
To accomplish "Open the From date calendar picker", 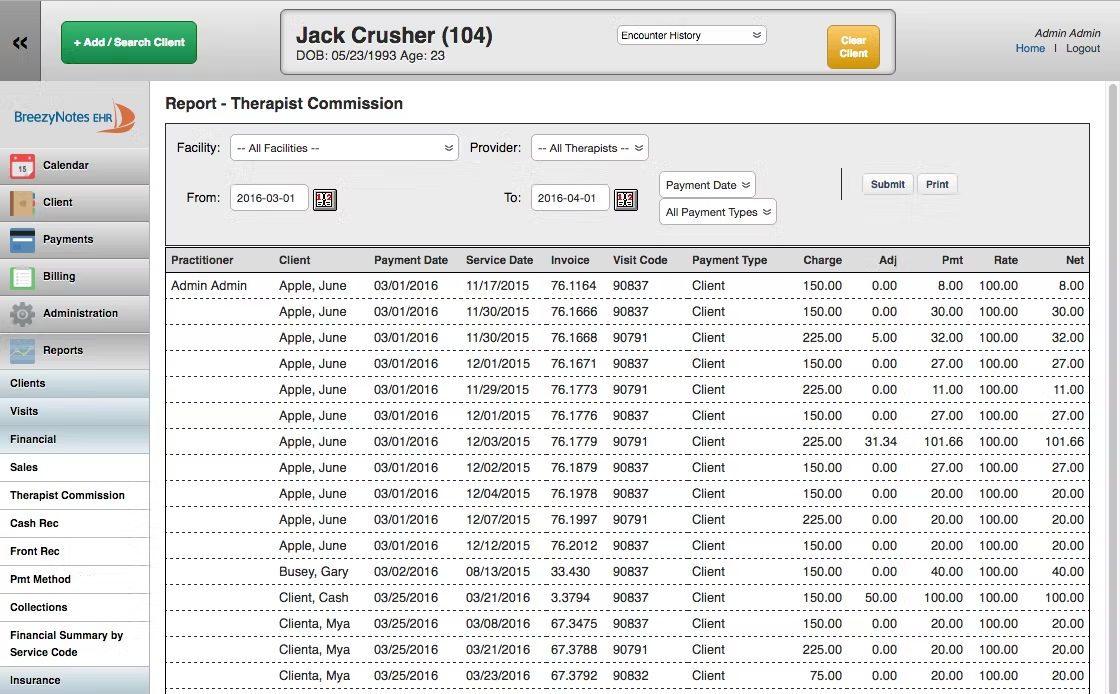I will pyautogui.click(x=325, y=199).
